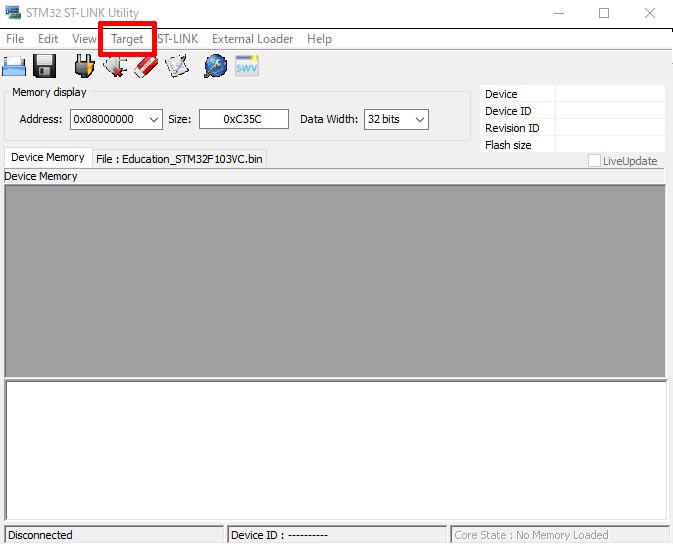
Task: Open the Edit menu
Action: (x=48, y=39)
